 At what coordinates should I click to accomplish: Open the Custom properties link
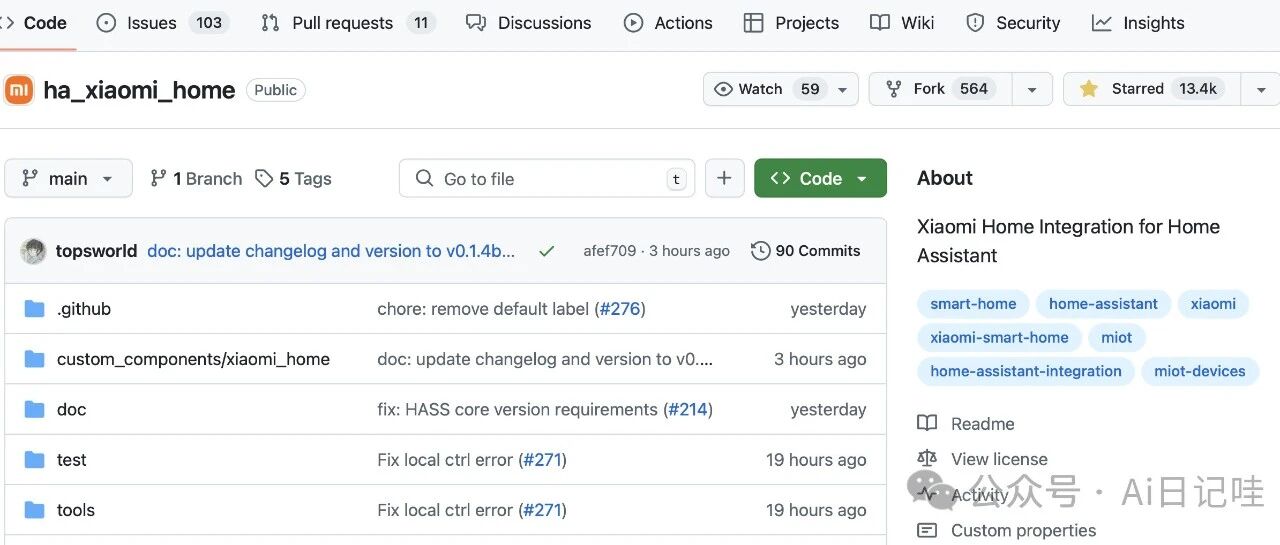[1023, 530]
